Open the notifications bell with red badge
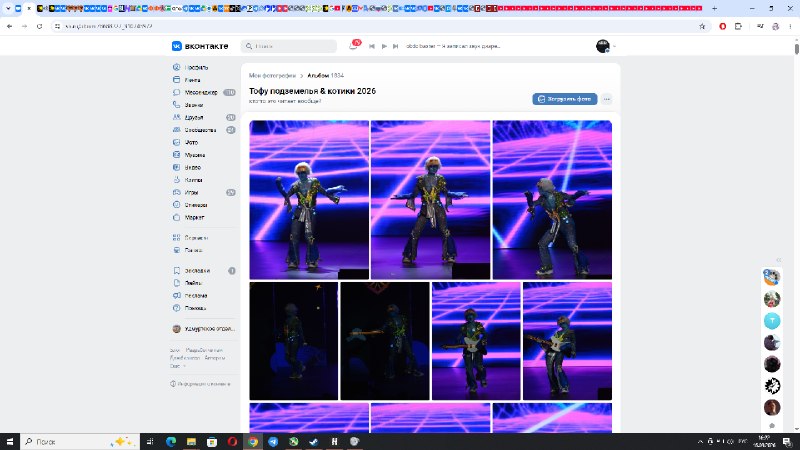800x450 pixels. click(354, 46)
